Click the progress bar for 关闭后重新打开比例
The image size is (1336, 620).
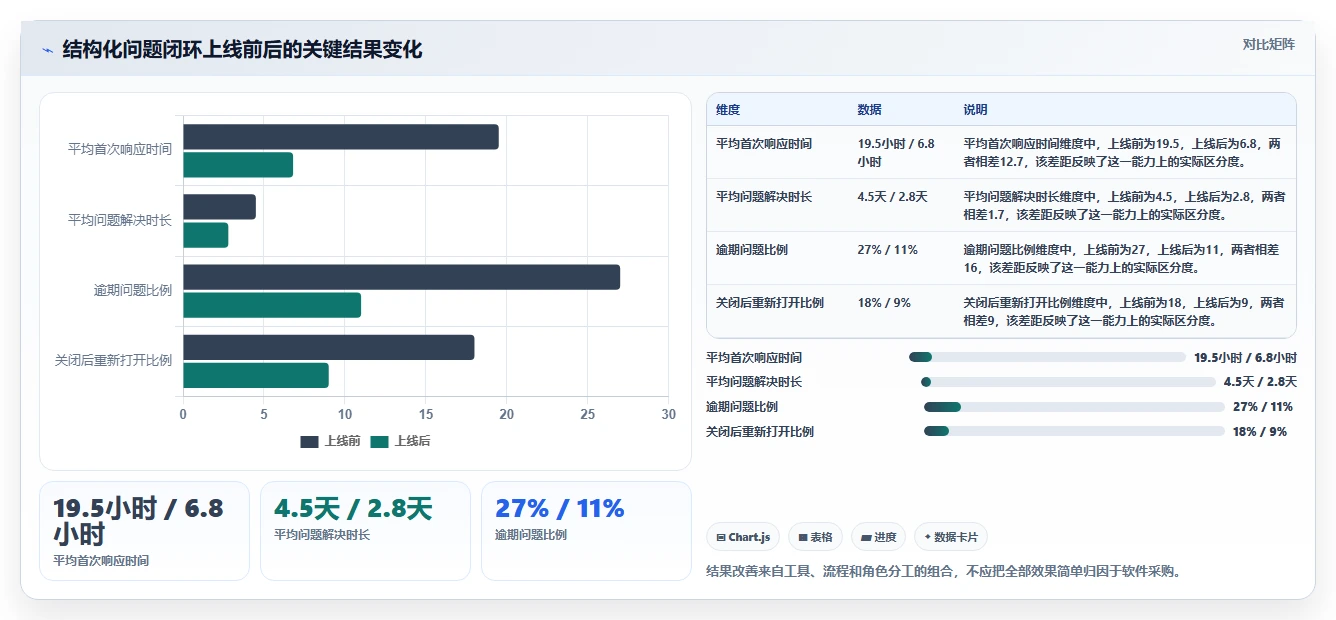[x=1074, y=432]
